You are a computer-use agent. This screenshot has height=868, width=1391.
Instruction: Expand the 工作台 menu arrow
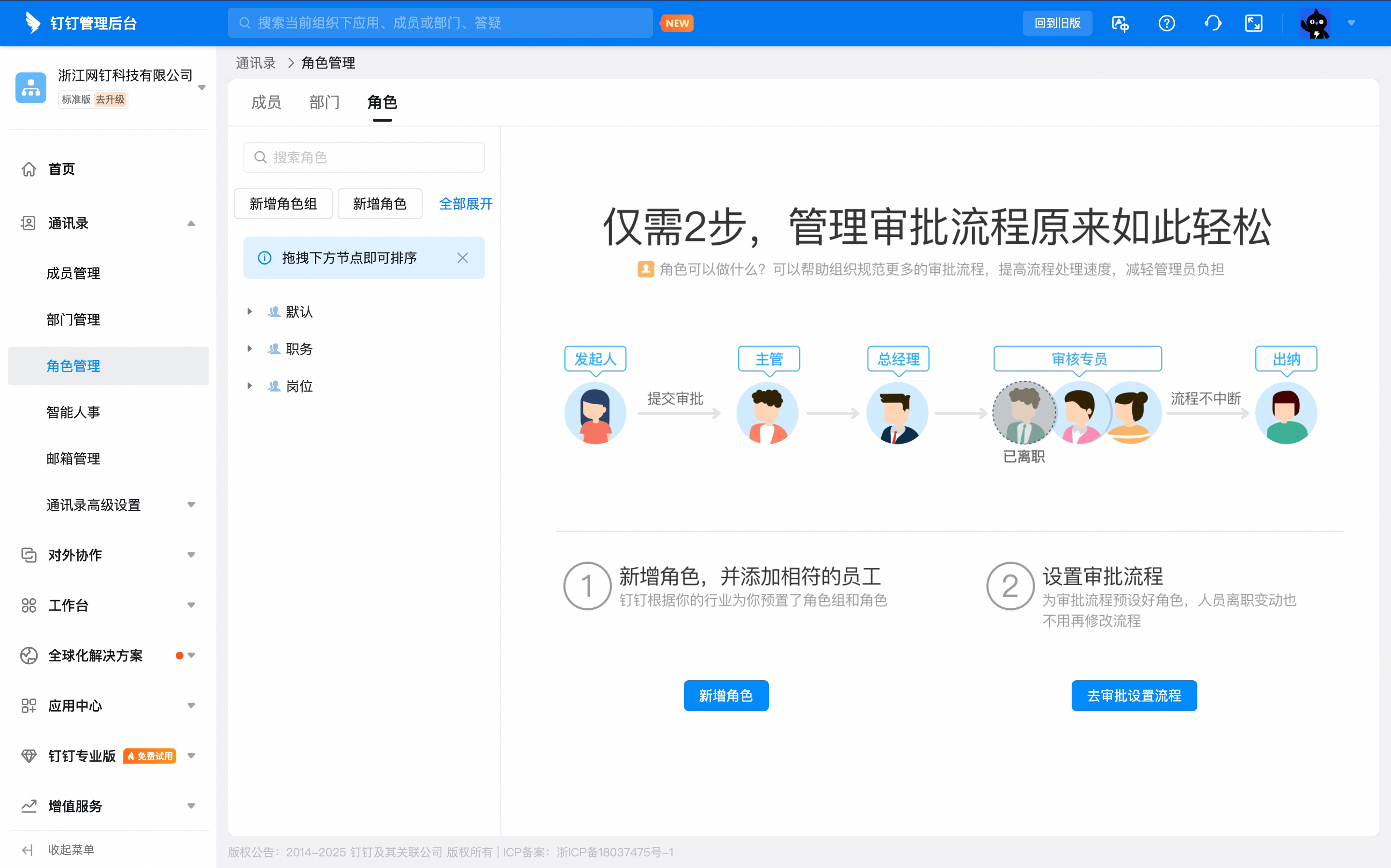point(191,605)
